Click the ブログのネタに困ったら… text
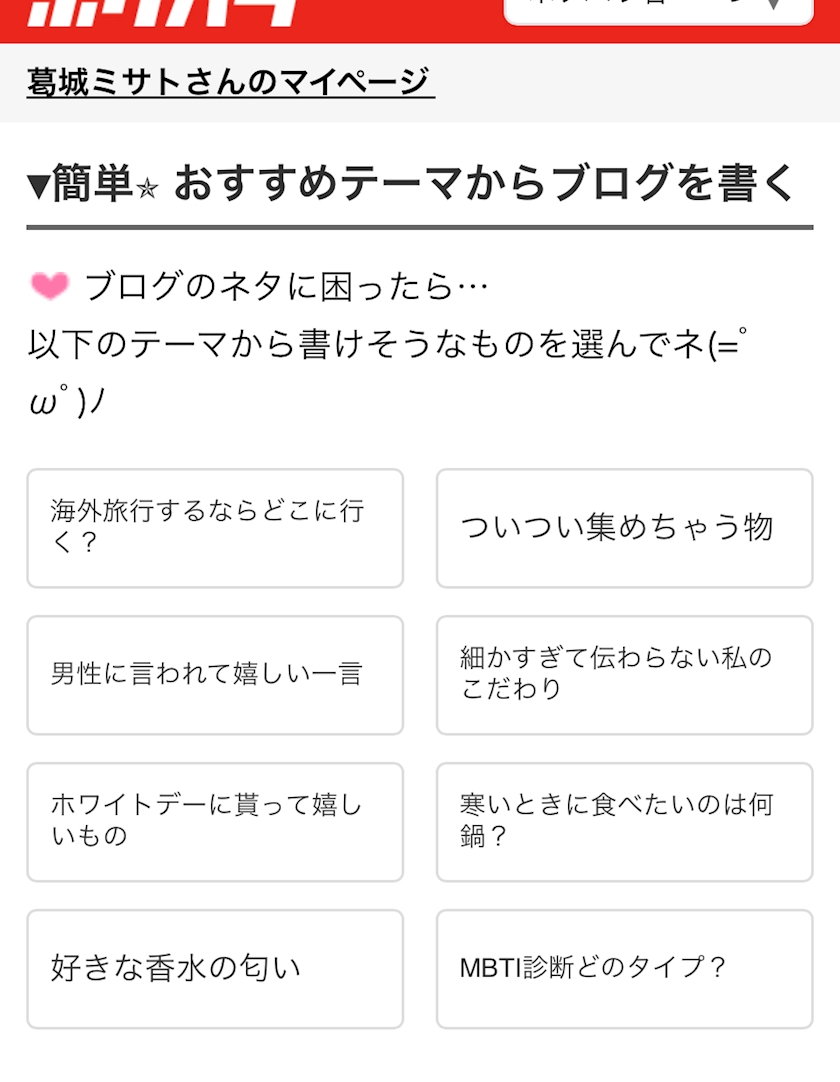The width and height of the screenshot is (840, 1082). click(x=286, y=288)
